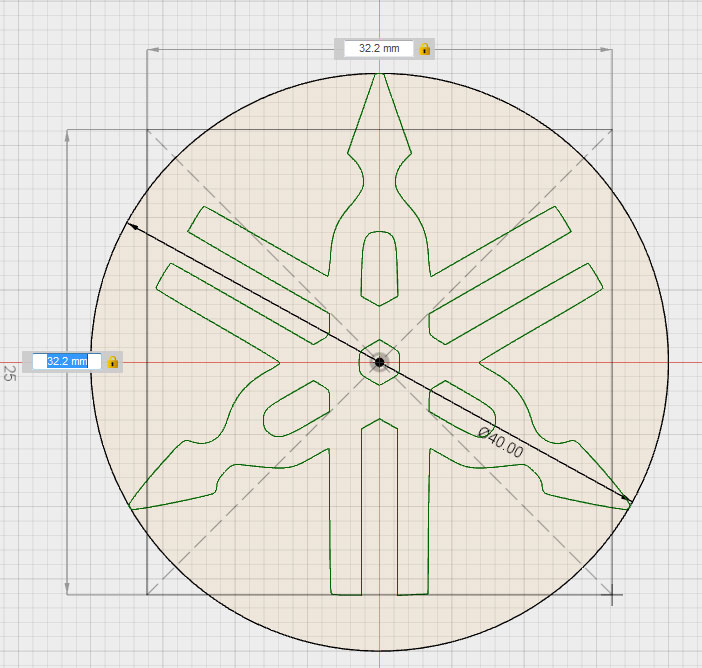Screen dimensions: 702x668
Task: Pick the lower-left rounded slot near center
Action: point(297,408)
